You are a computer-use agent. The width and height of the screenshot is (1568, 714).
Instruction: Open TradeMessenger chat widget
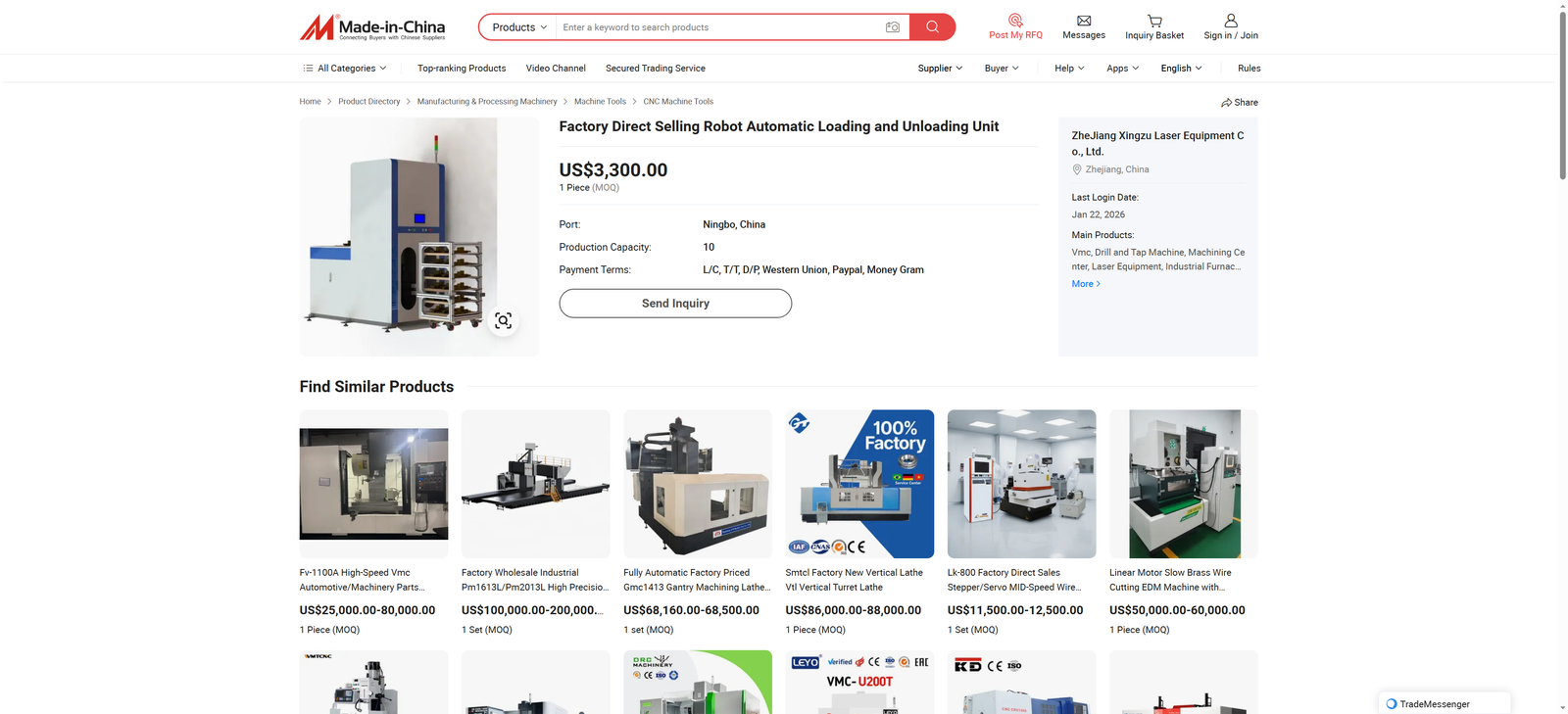click(x=1445, y=703)
